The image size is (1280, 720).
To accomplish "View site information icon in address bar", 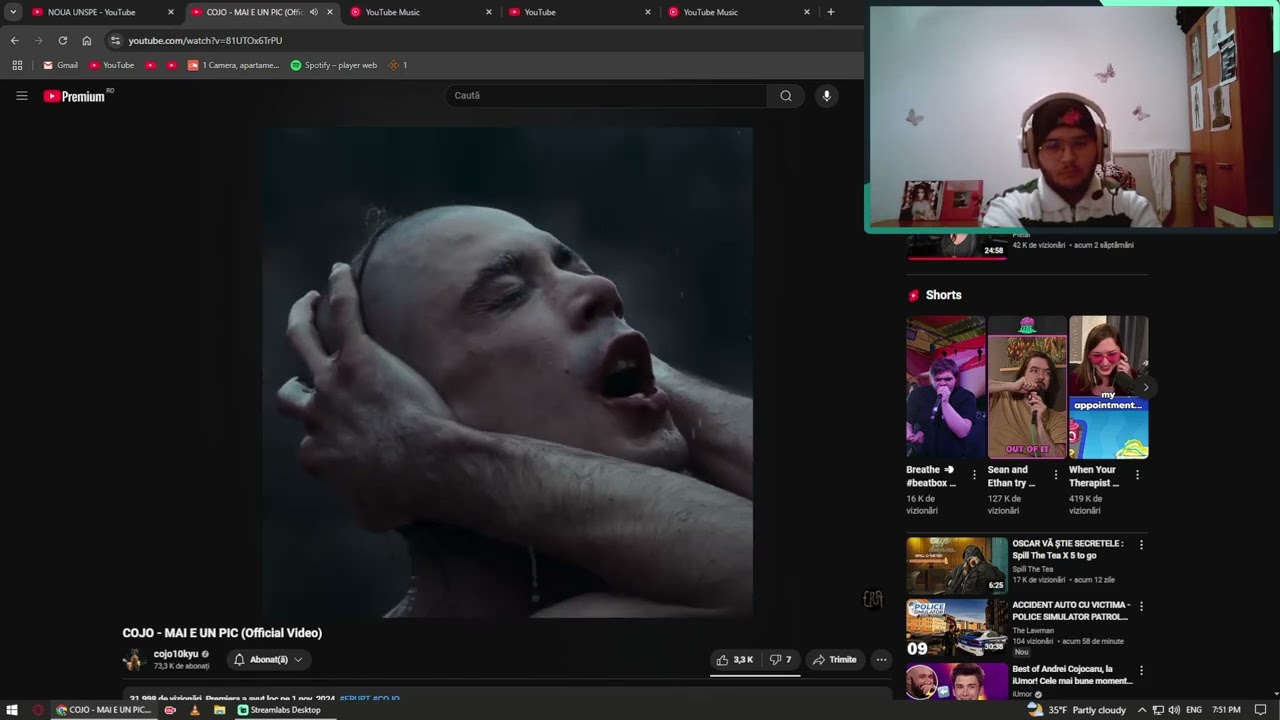I will [x=115, y=40].
